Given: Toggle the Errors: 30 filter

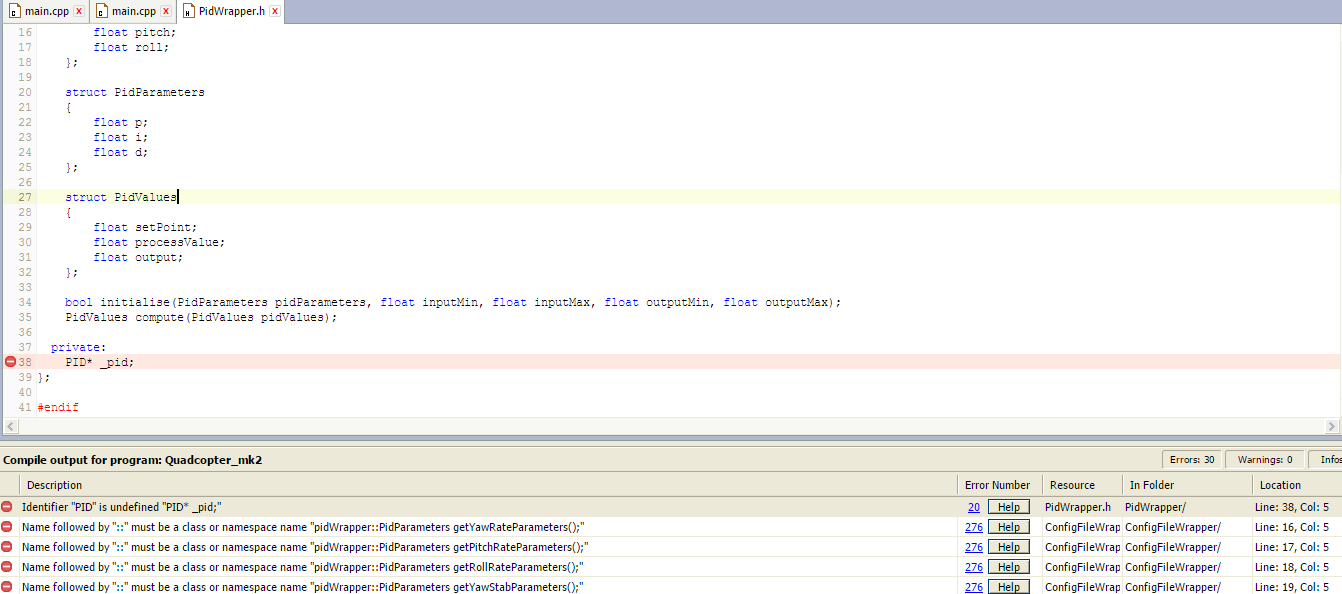Looking at the screenshot, I should [x=1191, y=460].
